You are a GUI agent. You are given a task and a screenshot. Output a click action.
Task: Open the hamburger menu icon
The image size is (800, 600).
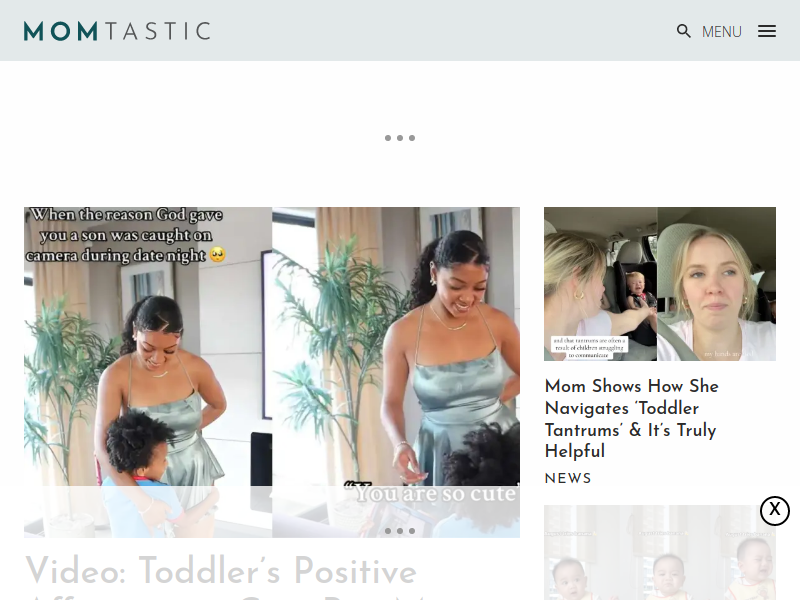(766, 31)
